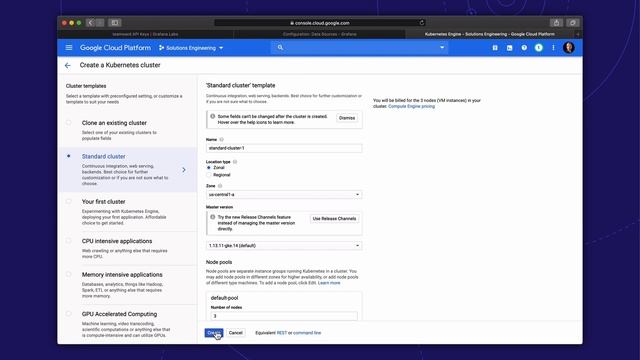Click the blue Create button
The height and width of the screenshot is (360, 640).
(x=214, y=333)
